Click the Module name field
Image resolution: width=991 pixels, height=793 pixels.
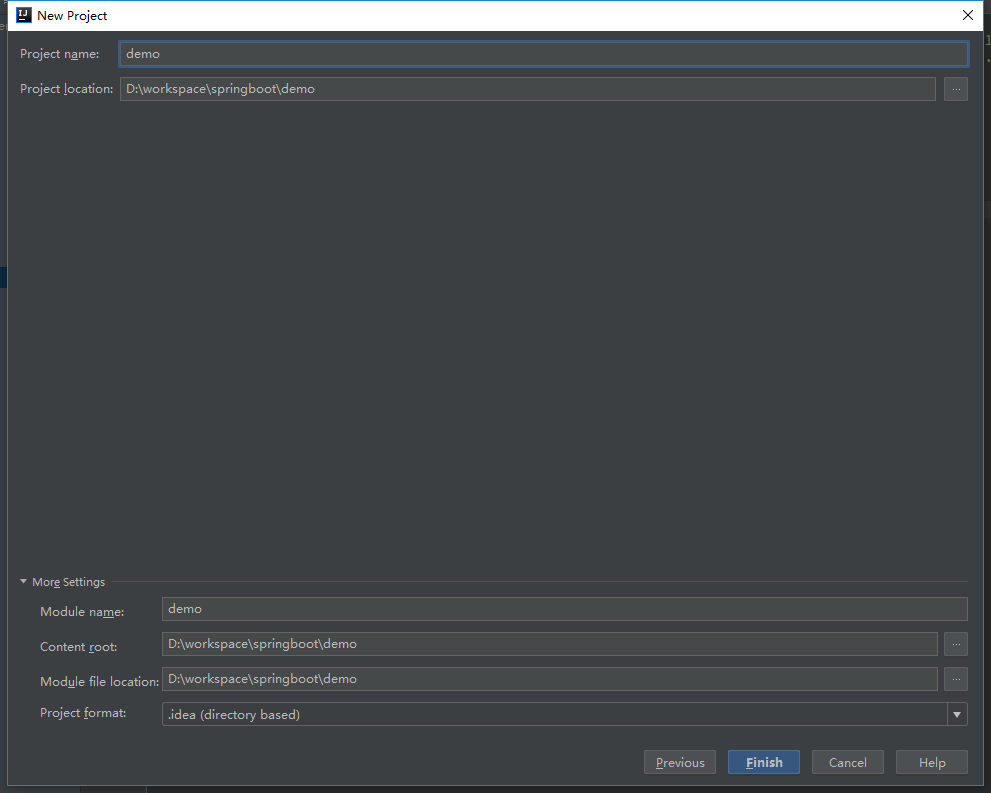coord(564,609)
